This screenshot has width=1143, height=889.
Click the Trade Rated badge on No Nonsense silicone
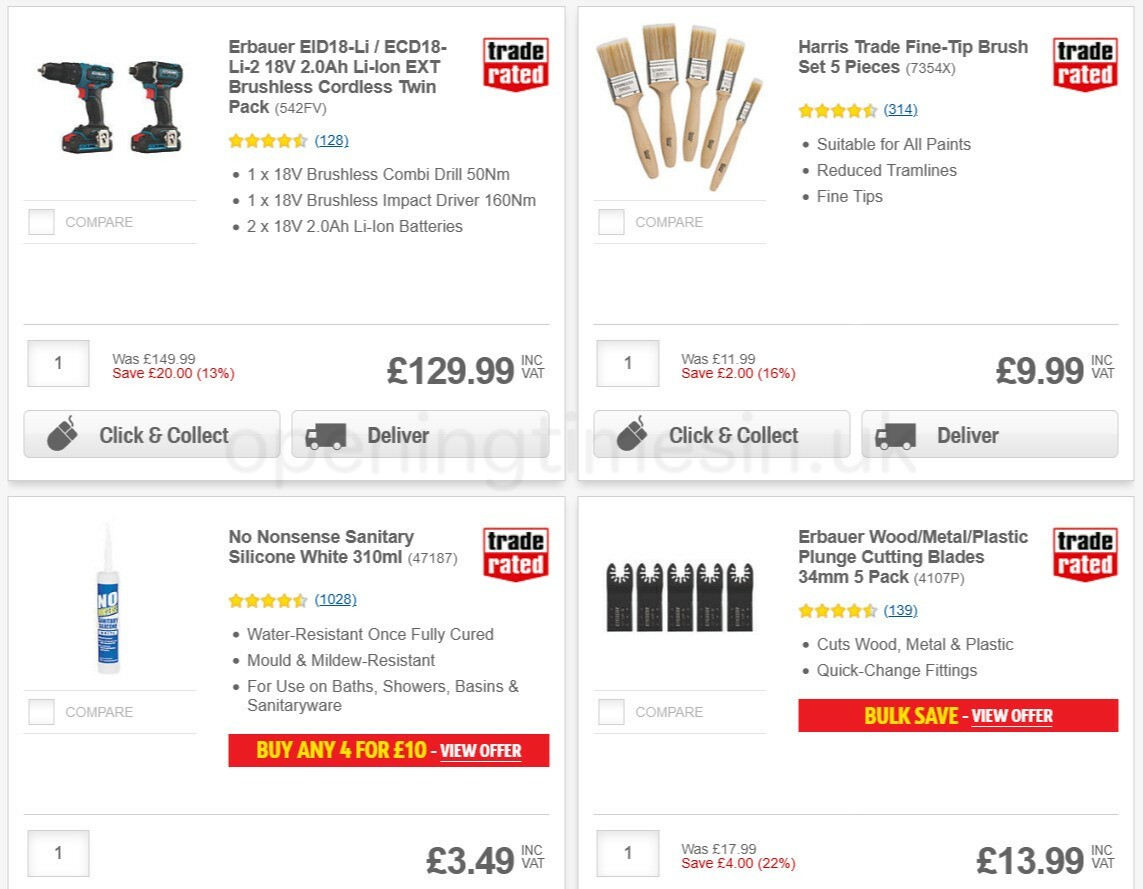coord(514,556)
